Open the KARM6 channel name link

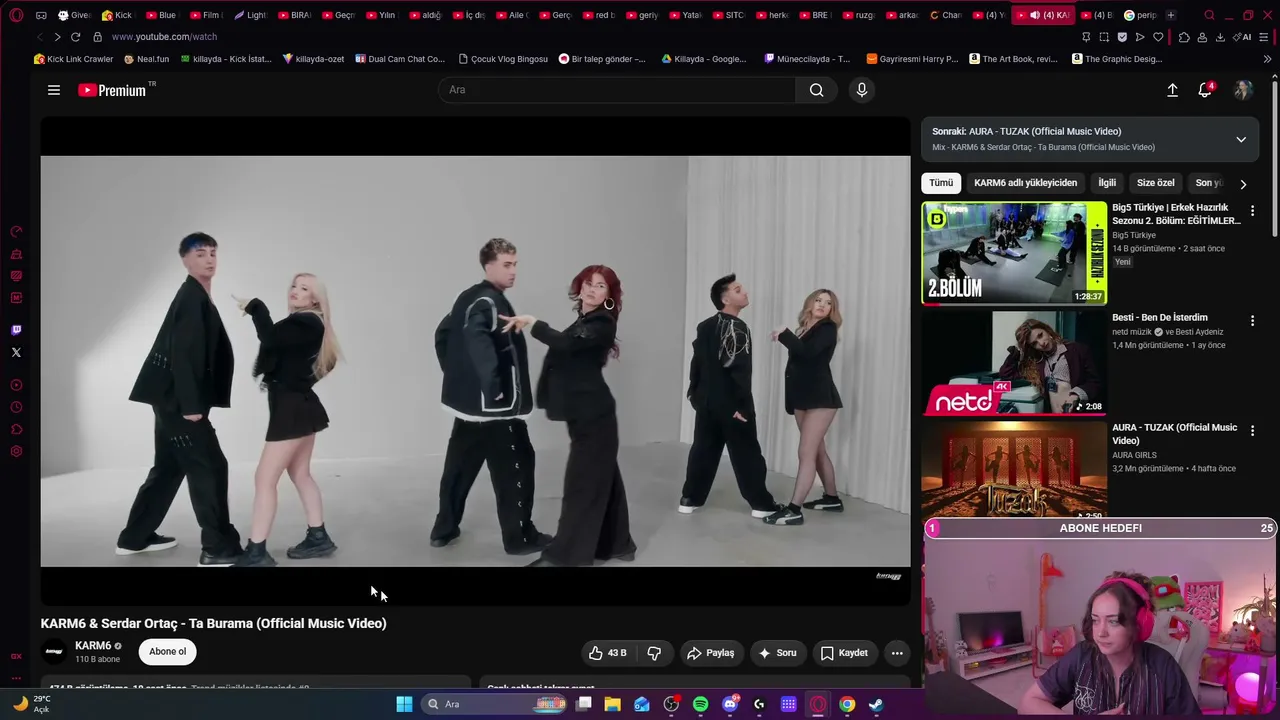93,646
